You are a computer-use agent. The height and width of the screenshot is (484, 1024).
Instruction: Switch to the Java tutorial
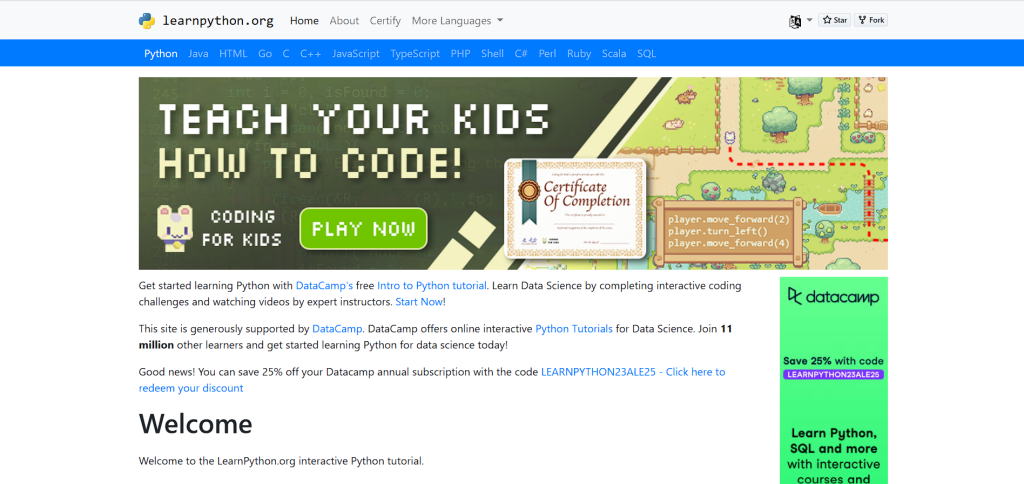point(199,54)
